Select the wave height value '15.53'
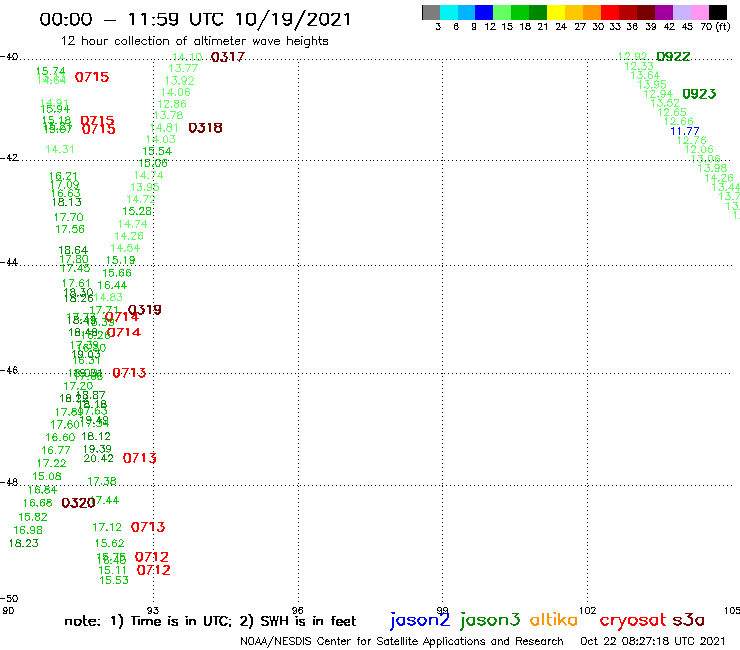 tap(114, 580)
